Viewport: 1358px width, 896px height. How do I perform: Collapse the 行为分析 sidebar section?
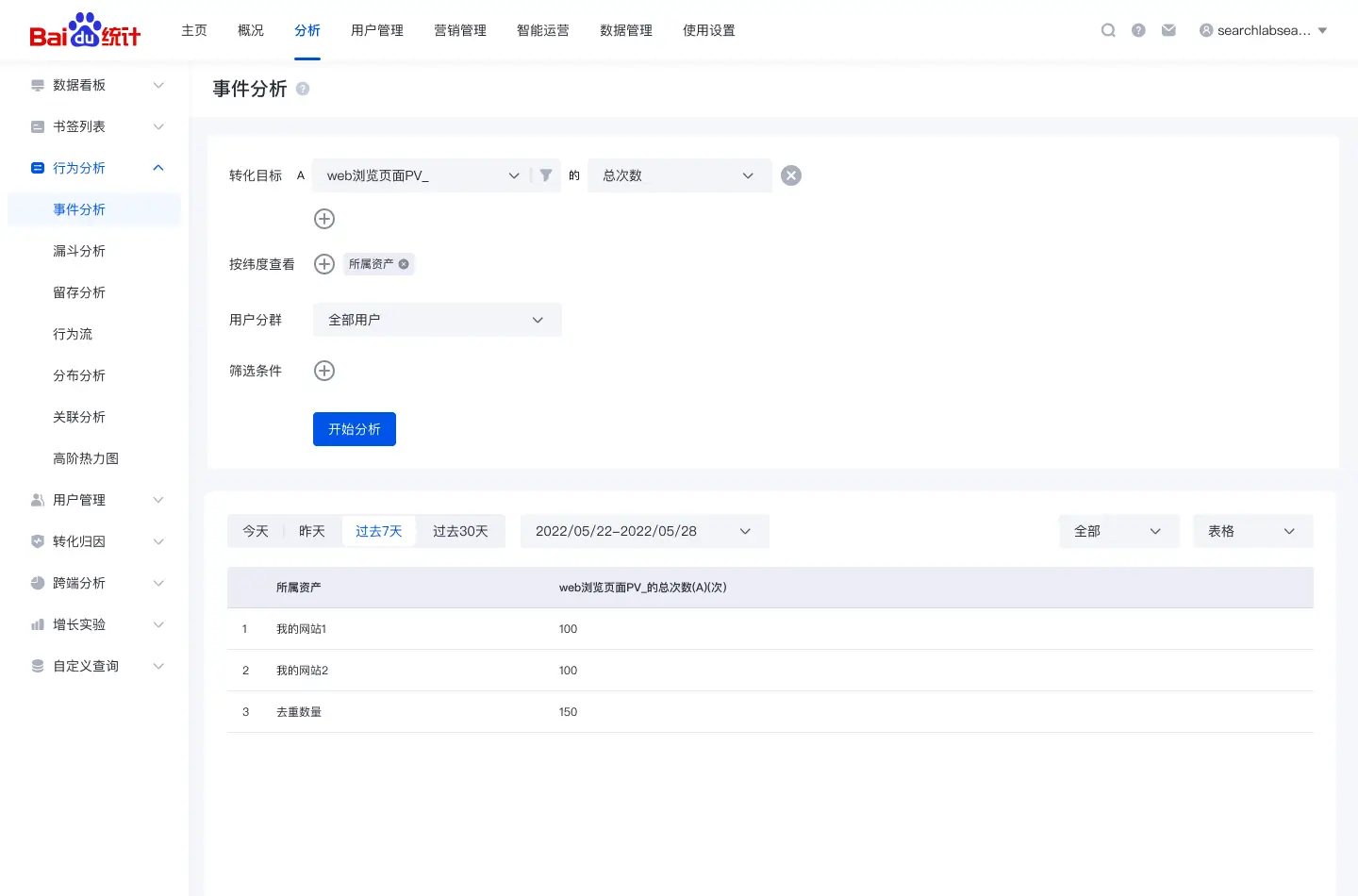158,168
